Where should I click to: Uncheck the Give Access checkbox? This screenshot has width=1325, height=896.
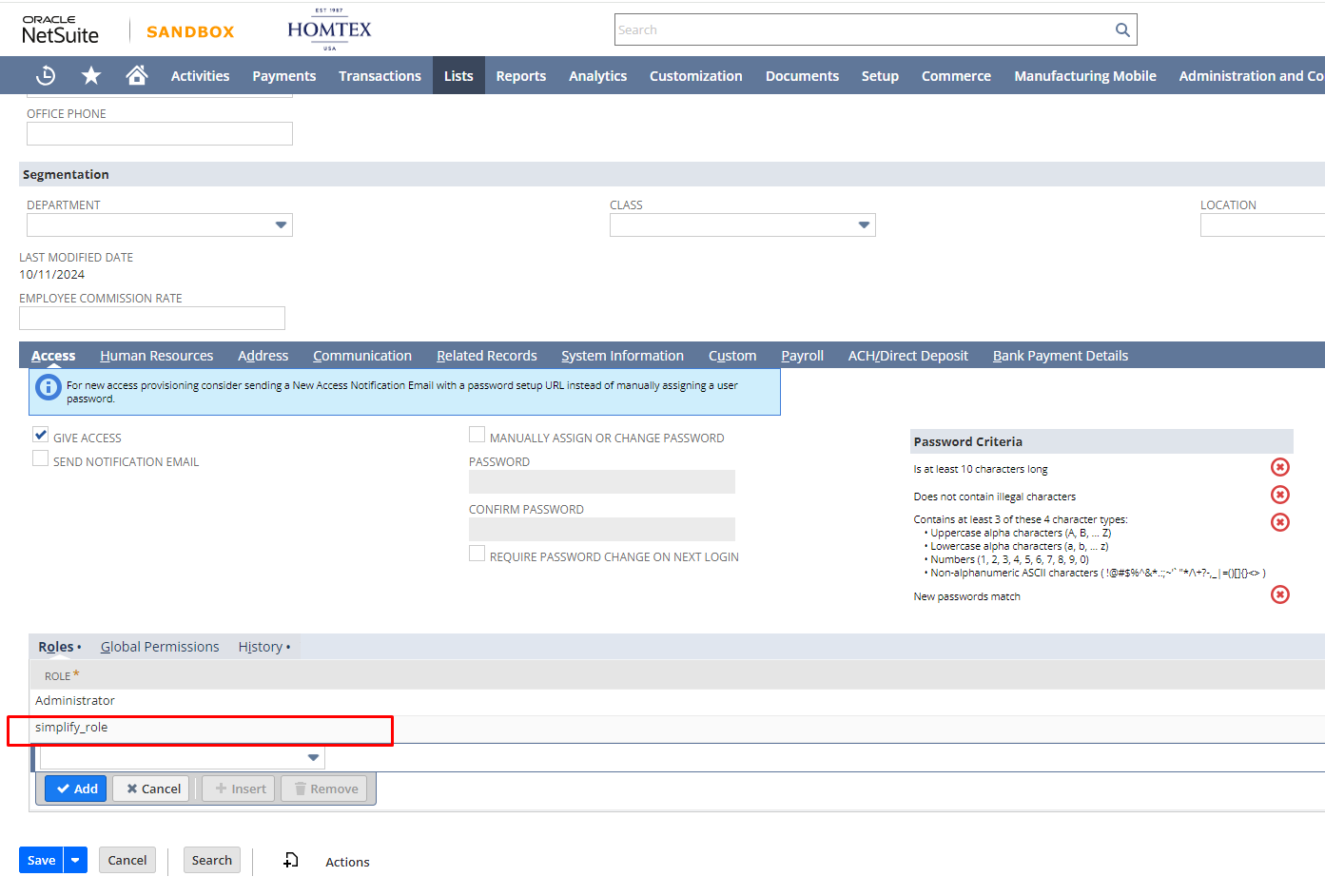[x=40, y=435]
